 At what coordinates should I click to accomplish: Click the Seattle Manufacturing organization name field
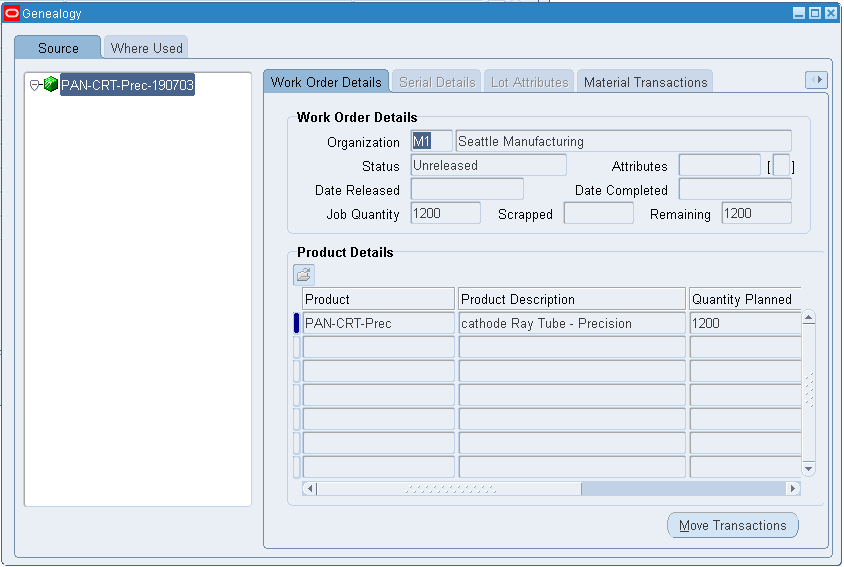tap(623, 141)
